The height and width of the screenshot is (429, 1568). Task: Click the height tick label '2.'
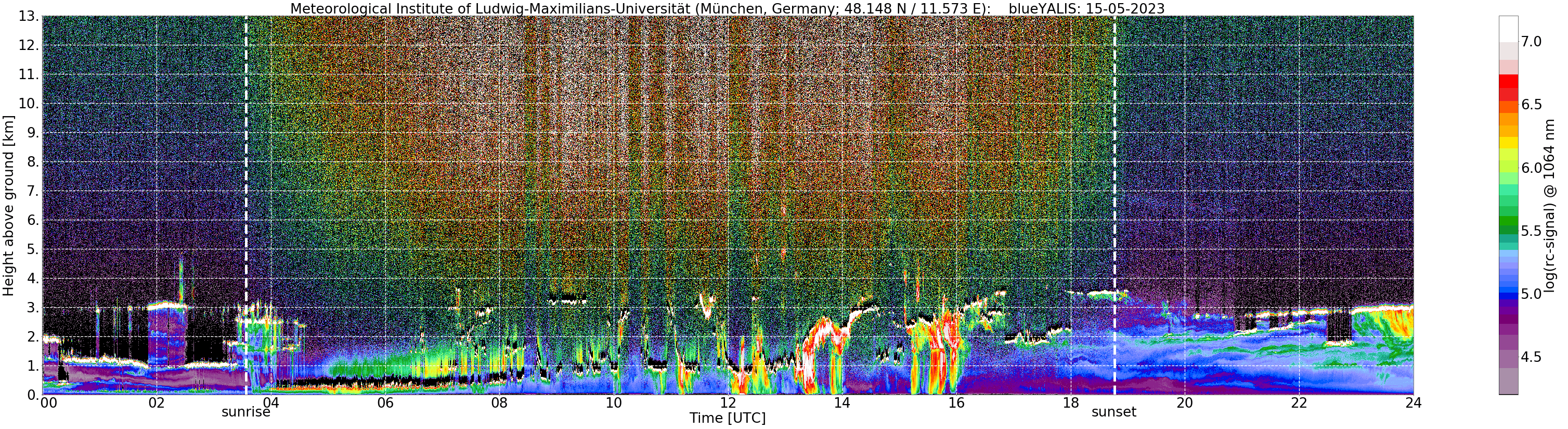coord(33,337)
